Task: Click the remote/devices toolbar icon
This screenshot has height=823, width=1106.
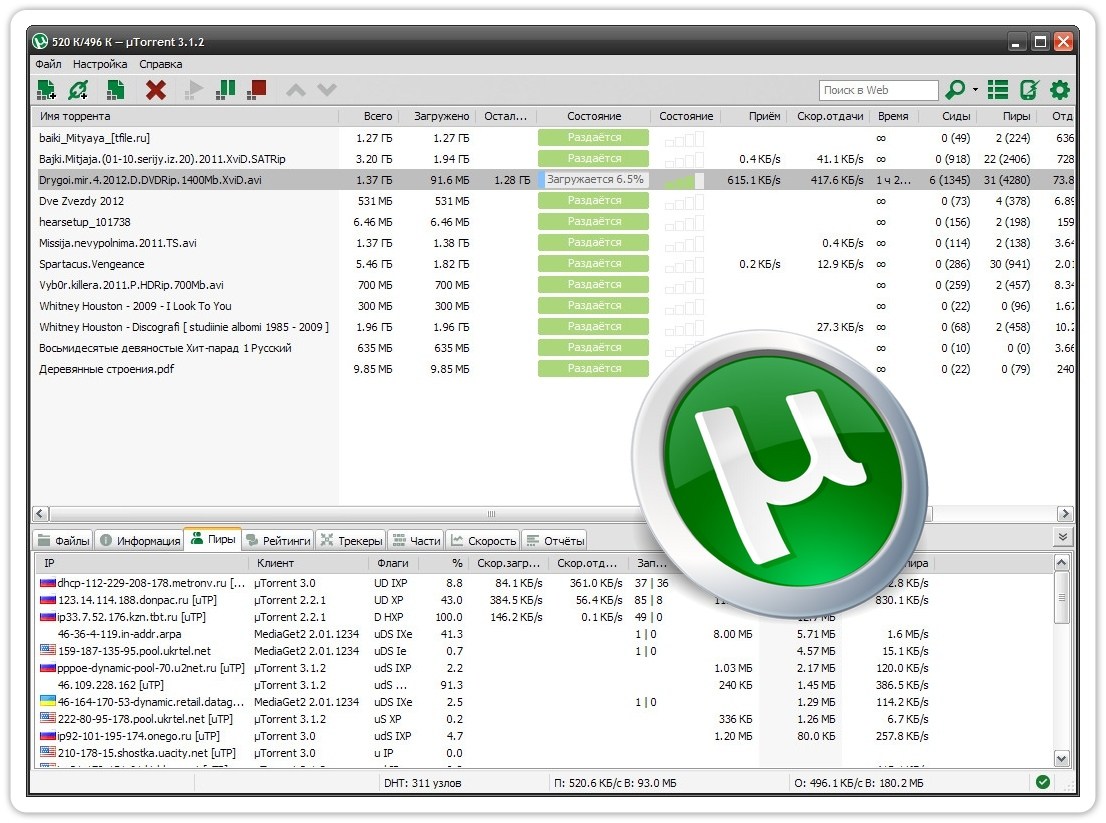Action: 1029,90
